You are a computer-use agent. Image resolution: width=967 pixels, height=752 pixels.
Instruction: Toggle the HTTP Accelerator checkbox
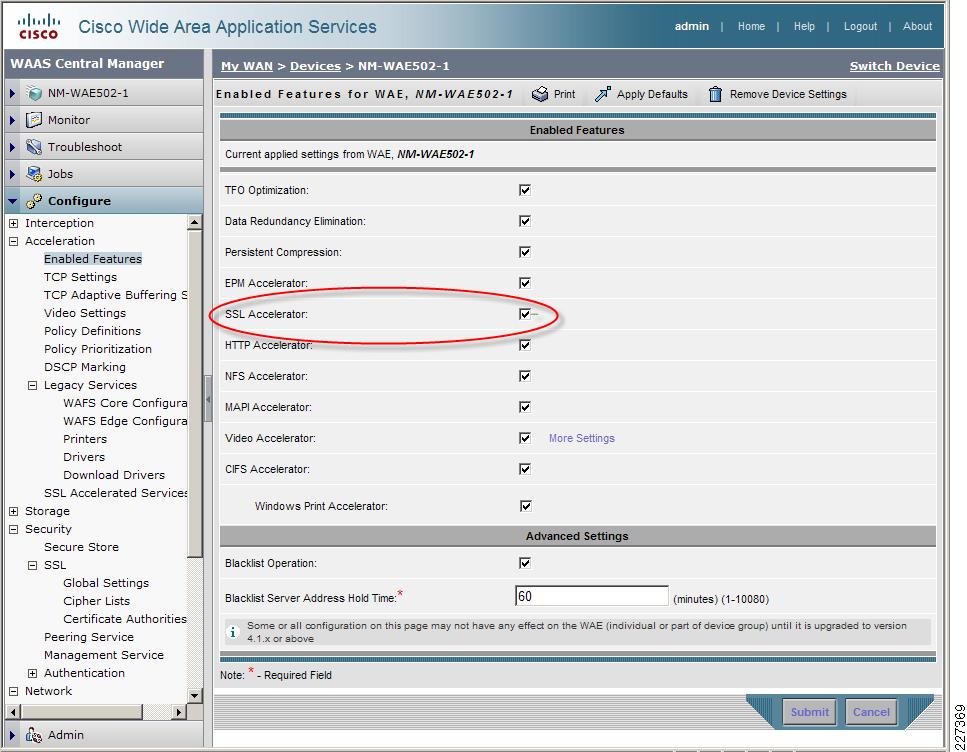[525, 345]
